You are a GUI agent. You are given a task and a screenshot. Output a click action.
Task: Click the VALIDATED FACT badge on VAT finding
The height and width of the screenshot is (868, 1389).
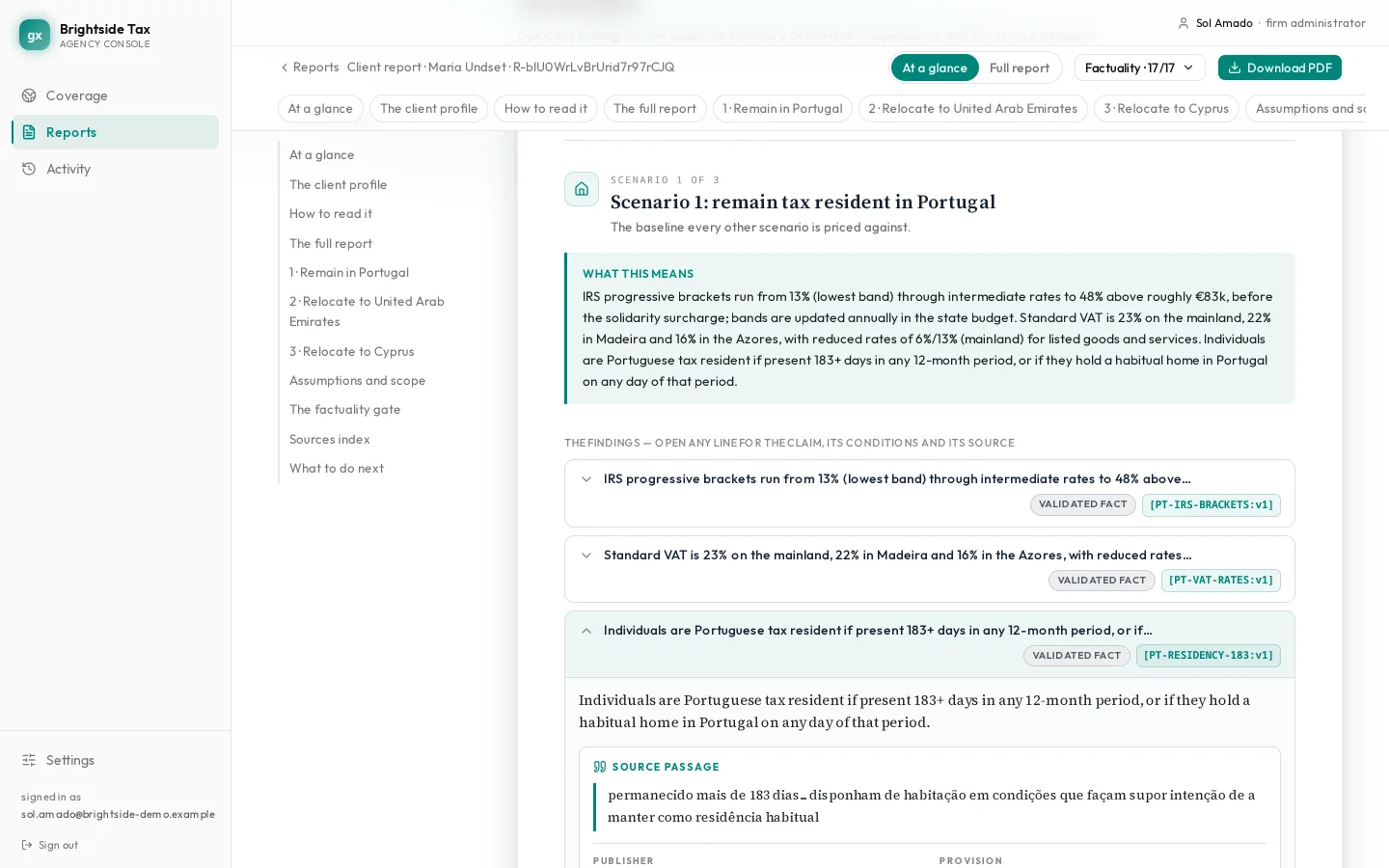[1102, 581]
